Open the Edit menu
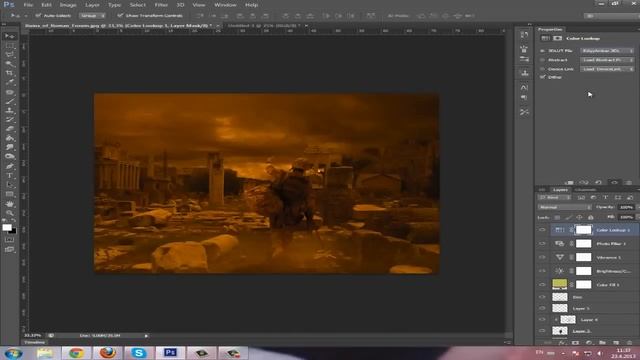The image size is (640, 360). (x=47, y=5)
